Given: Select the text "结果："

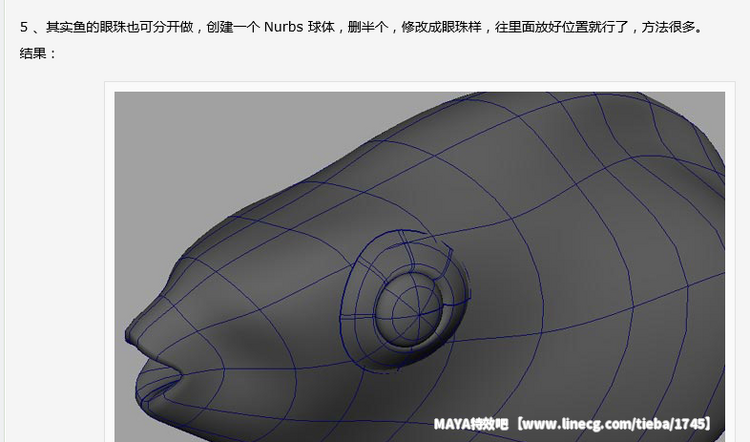Looking at the screenshot, I should pos(38,54).
